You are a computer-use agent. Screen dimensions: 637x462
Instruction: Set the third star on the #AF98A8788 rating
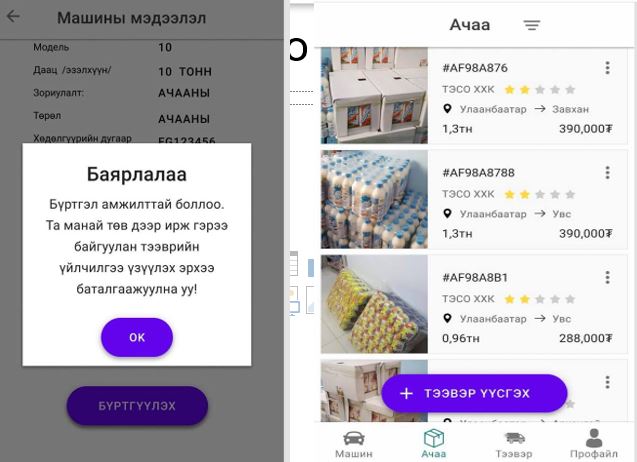click(540, 194)
